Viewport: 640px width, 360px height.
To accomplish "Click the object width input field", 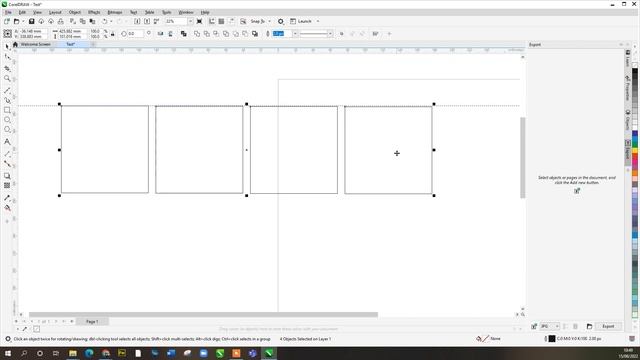I will click(x=73, y=31).
